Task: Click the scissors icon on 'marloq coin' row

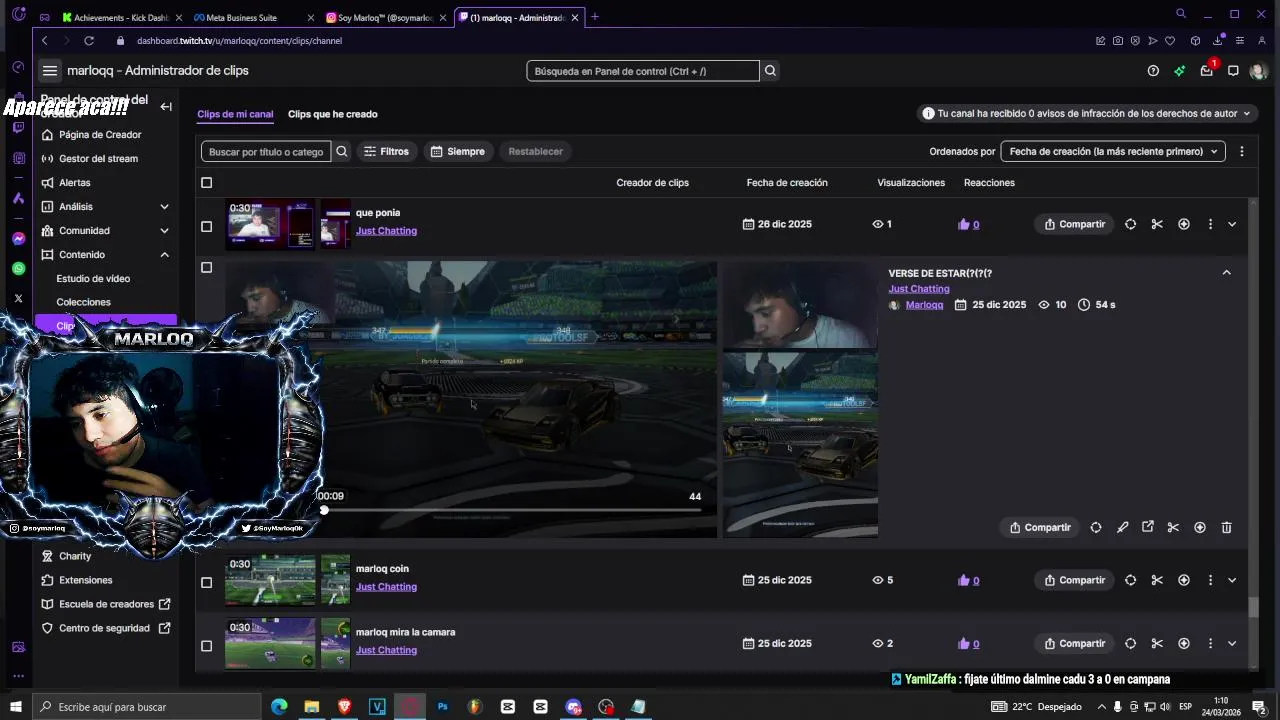Action: pyautogui.click(x=1157, y=580)
